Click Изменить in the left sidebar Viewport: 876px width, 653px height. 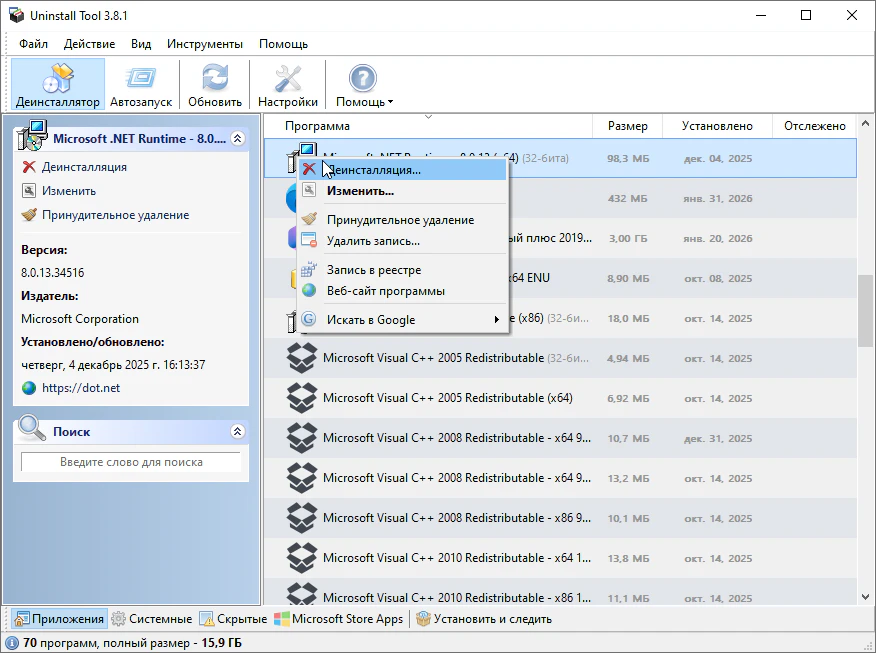[68, 191]
